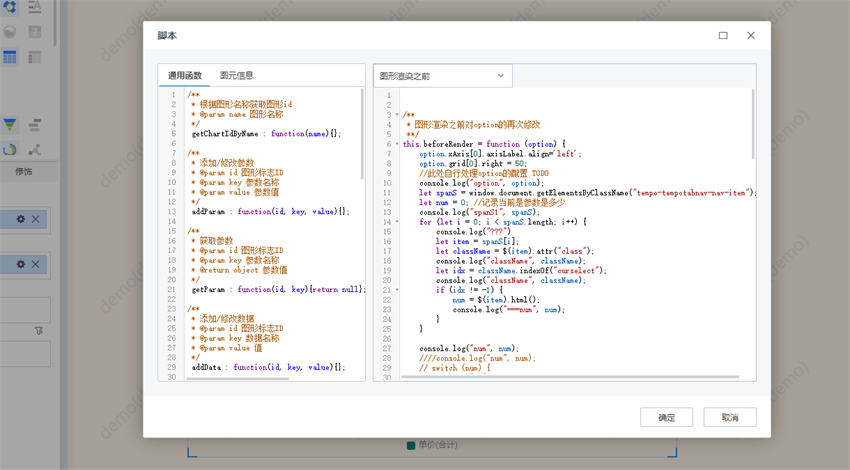Click the blue table grid icon
This screenshot has height=470, width=850.
(x=10, y=58)
